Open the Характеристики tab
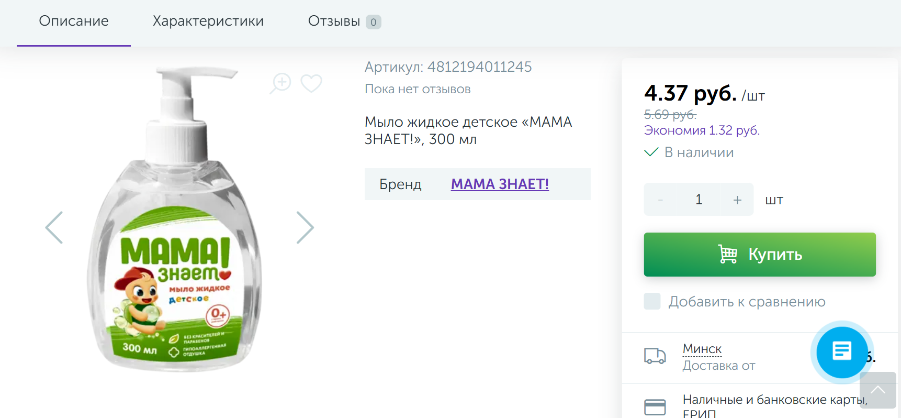 click(x=208, y=21)
